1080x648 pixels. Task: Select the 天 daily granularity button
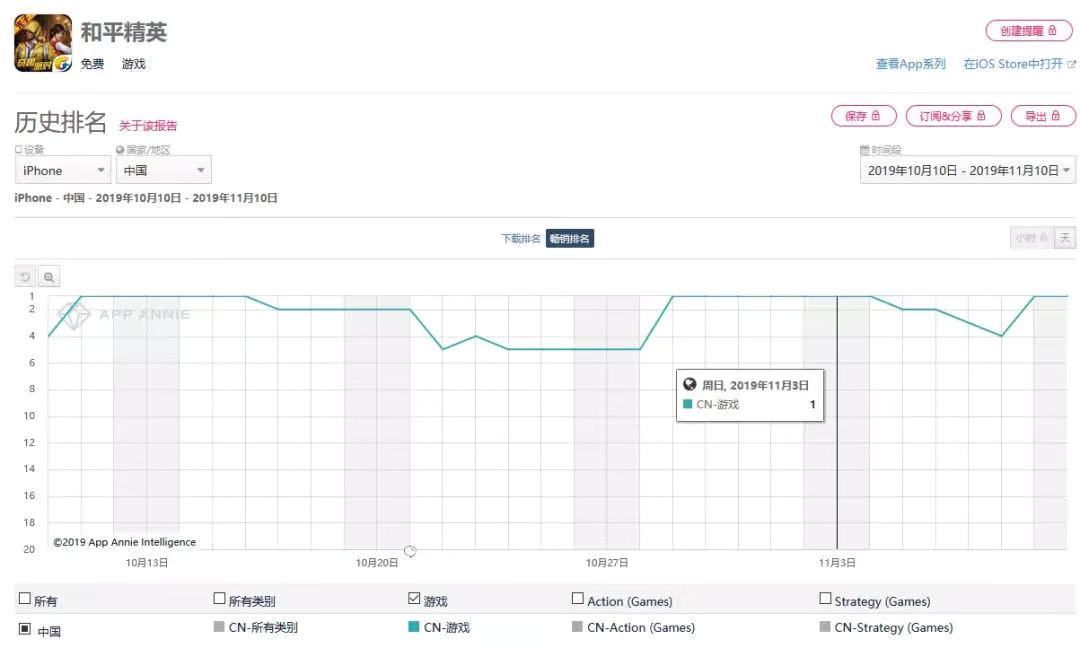(x=1065, y=238)
